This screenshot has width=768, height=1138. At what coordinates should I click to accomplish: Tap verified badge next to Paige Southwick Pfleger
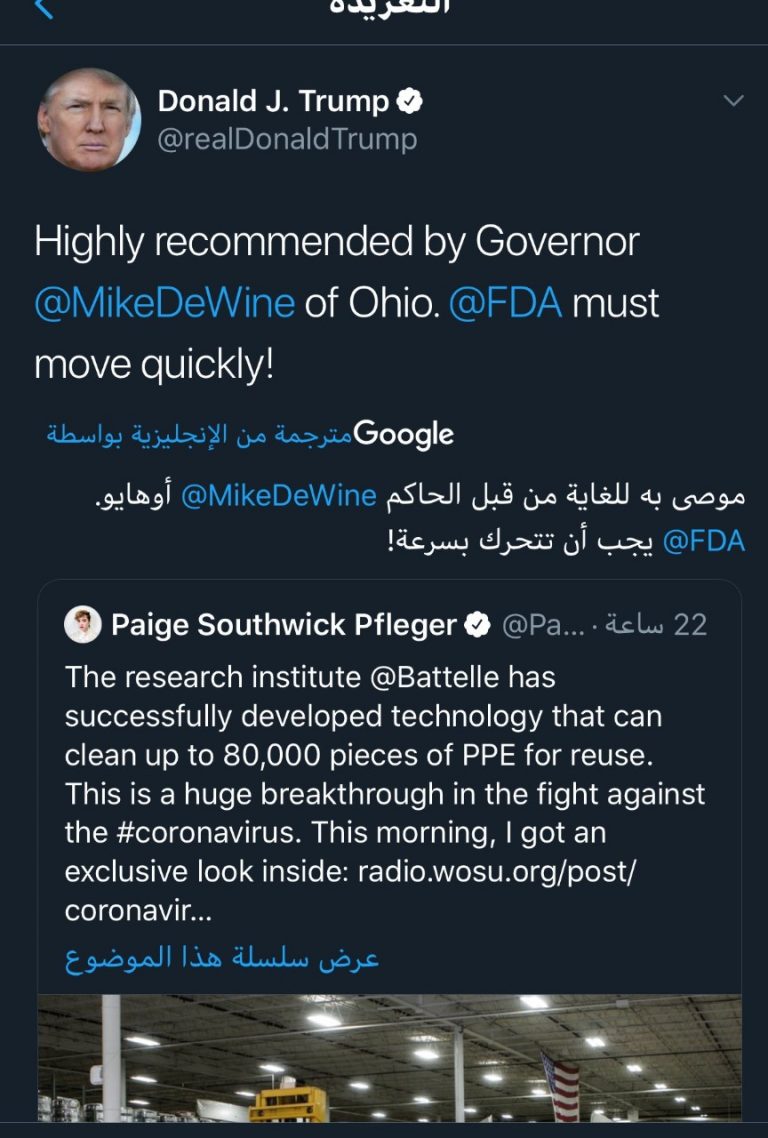[478, 625]
